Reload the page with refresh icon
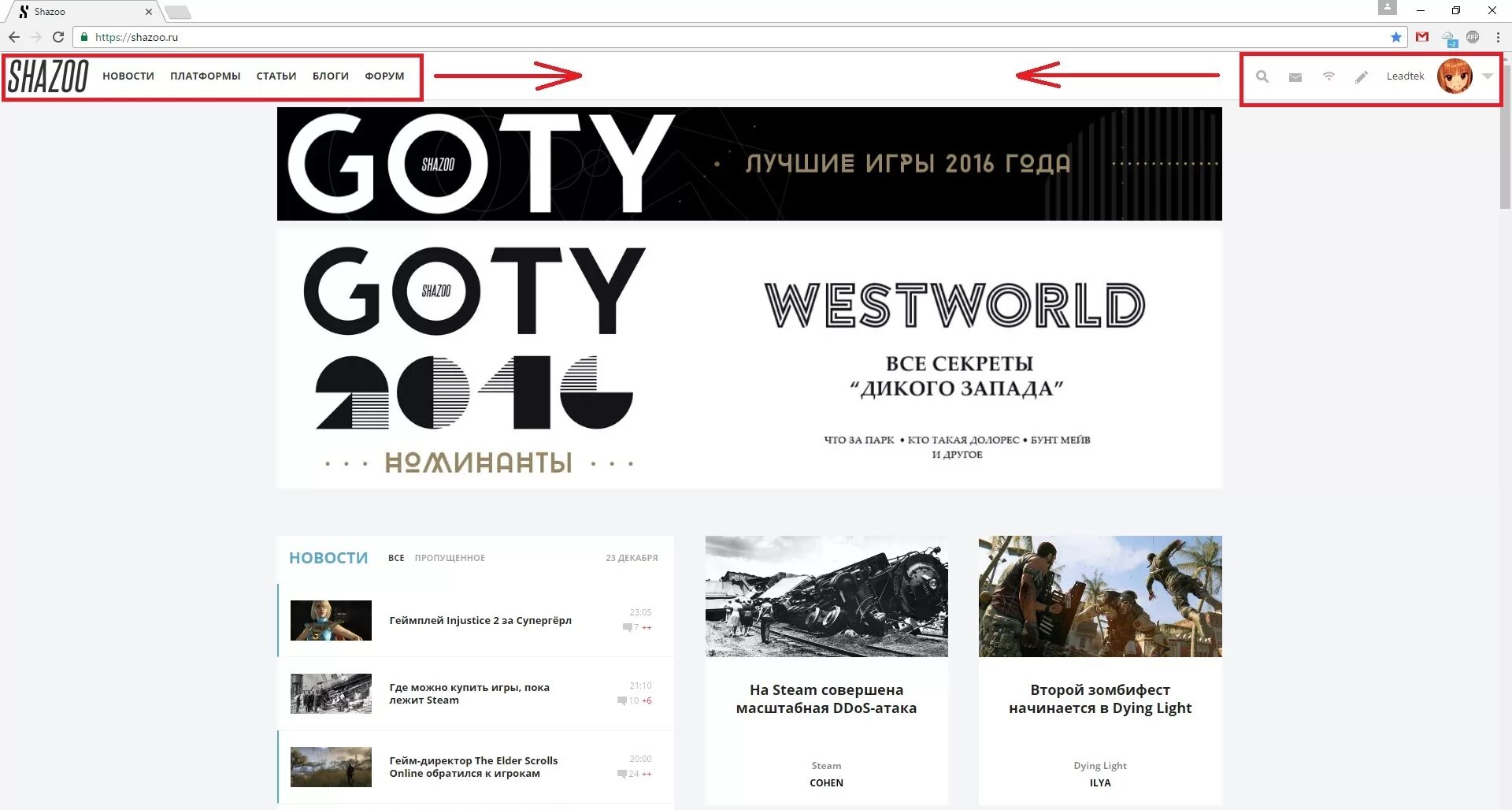This screenshot has width=1512, height=810. pyautogui.click(x=58, y=37)
